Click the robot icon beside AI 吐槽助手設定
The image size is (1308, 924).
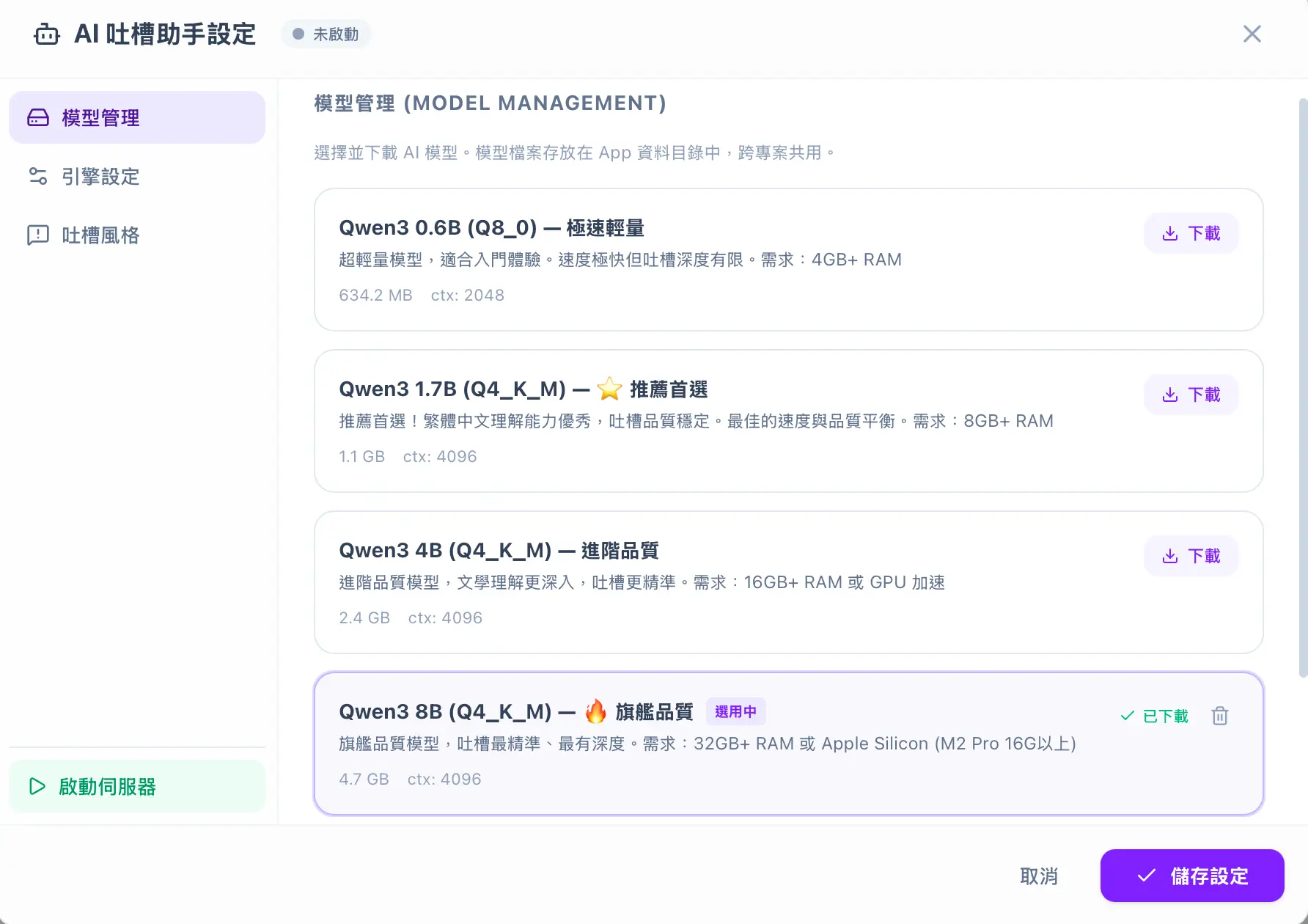click(x=47, y=34)
